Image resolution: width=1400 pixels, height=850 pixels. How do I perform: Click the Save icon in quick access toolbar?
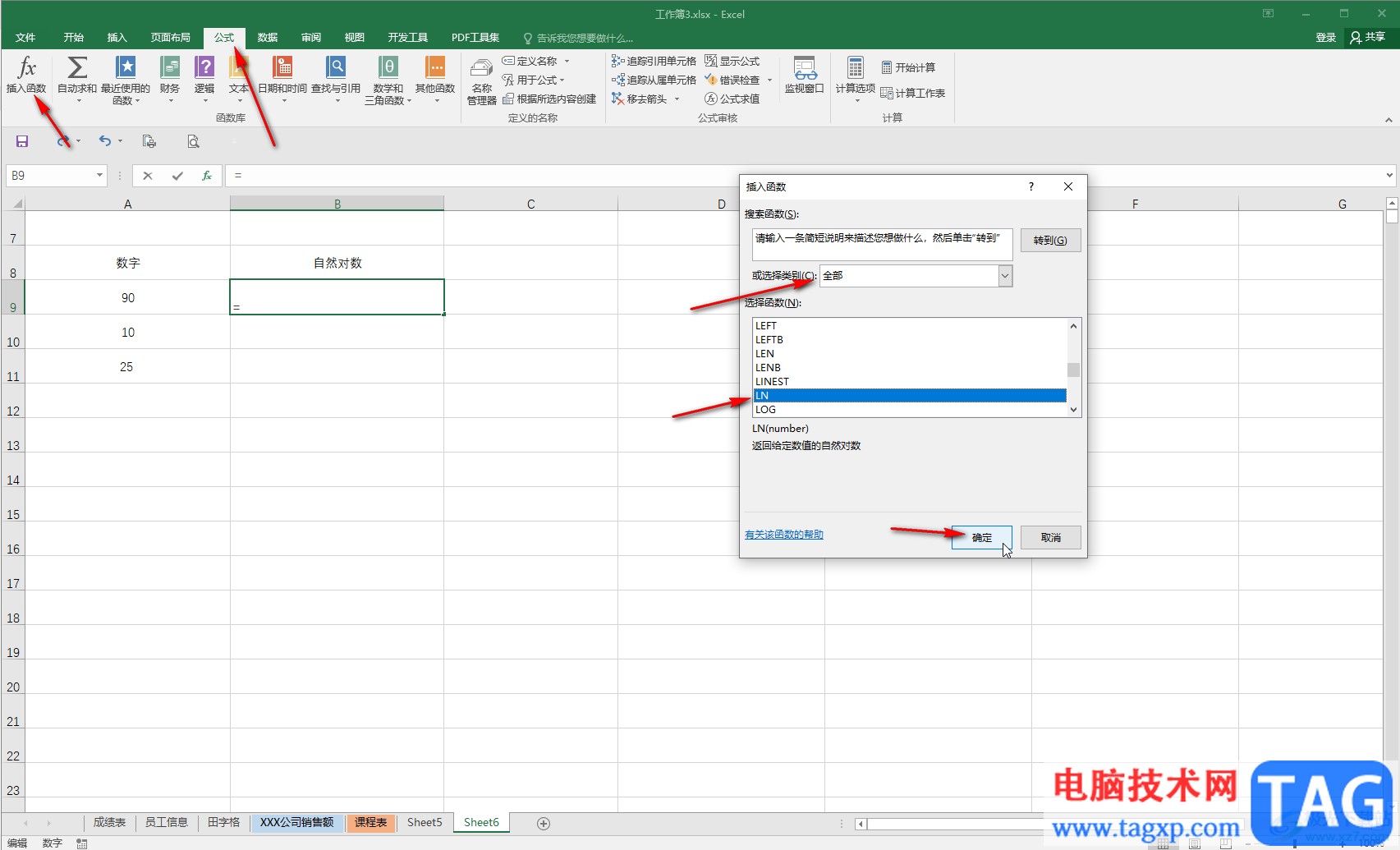(22, 141)
